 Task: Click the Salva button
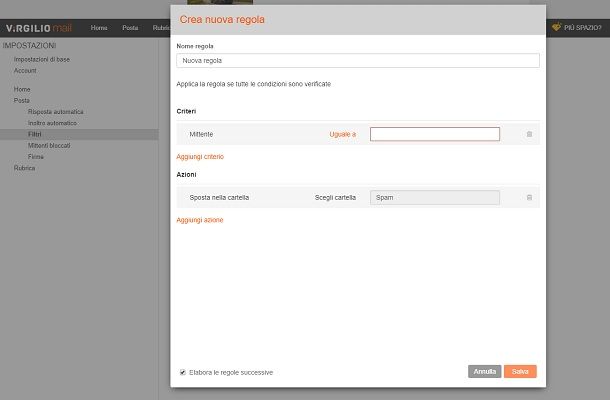pos(520,372)
